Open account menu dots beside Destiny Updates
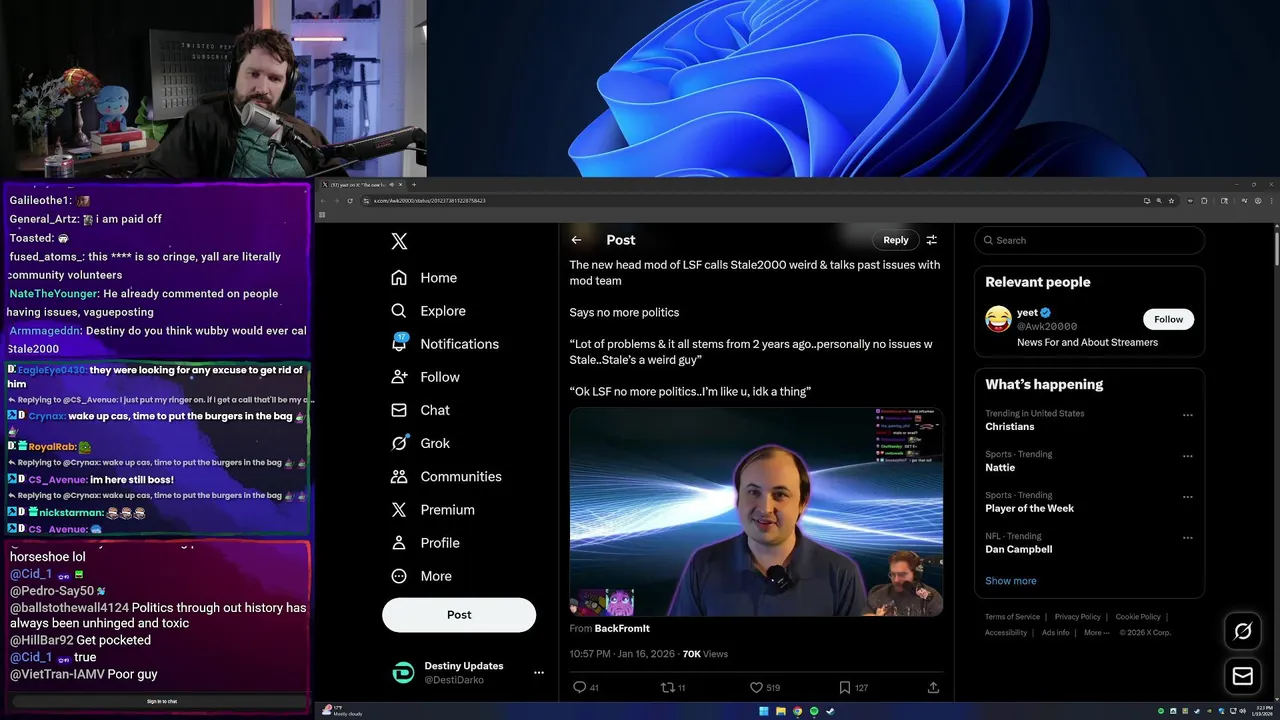The image size is (1280, 720). [x=539, y=673]
